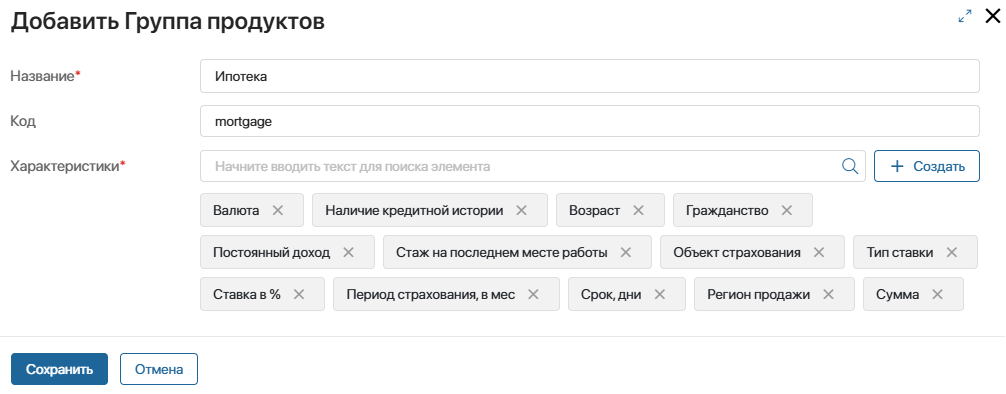Click the Добавить Группа продуктов title

(168, 21)
